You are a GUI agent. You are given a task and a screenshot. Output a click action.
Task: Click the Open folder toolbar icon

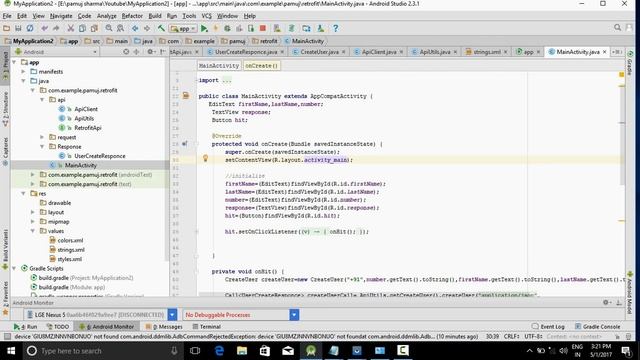pos(7,28)
